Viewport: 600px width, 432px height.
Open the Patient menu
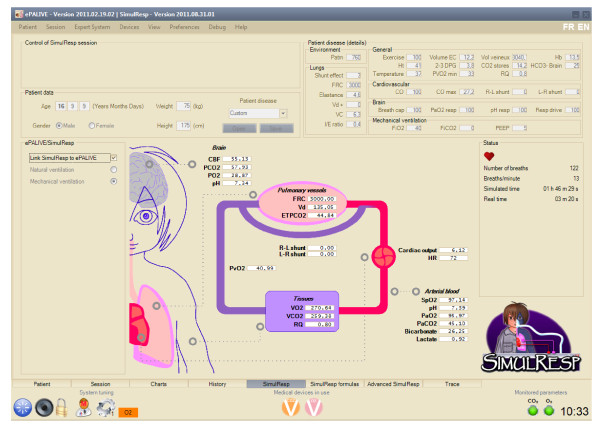(x=28, y=27)
